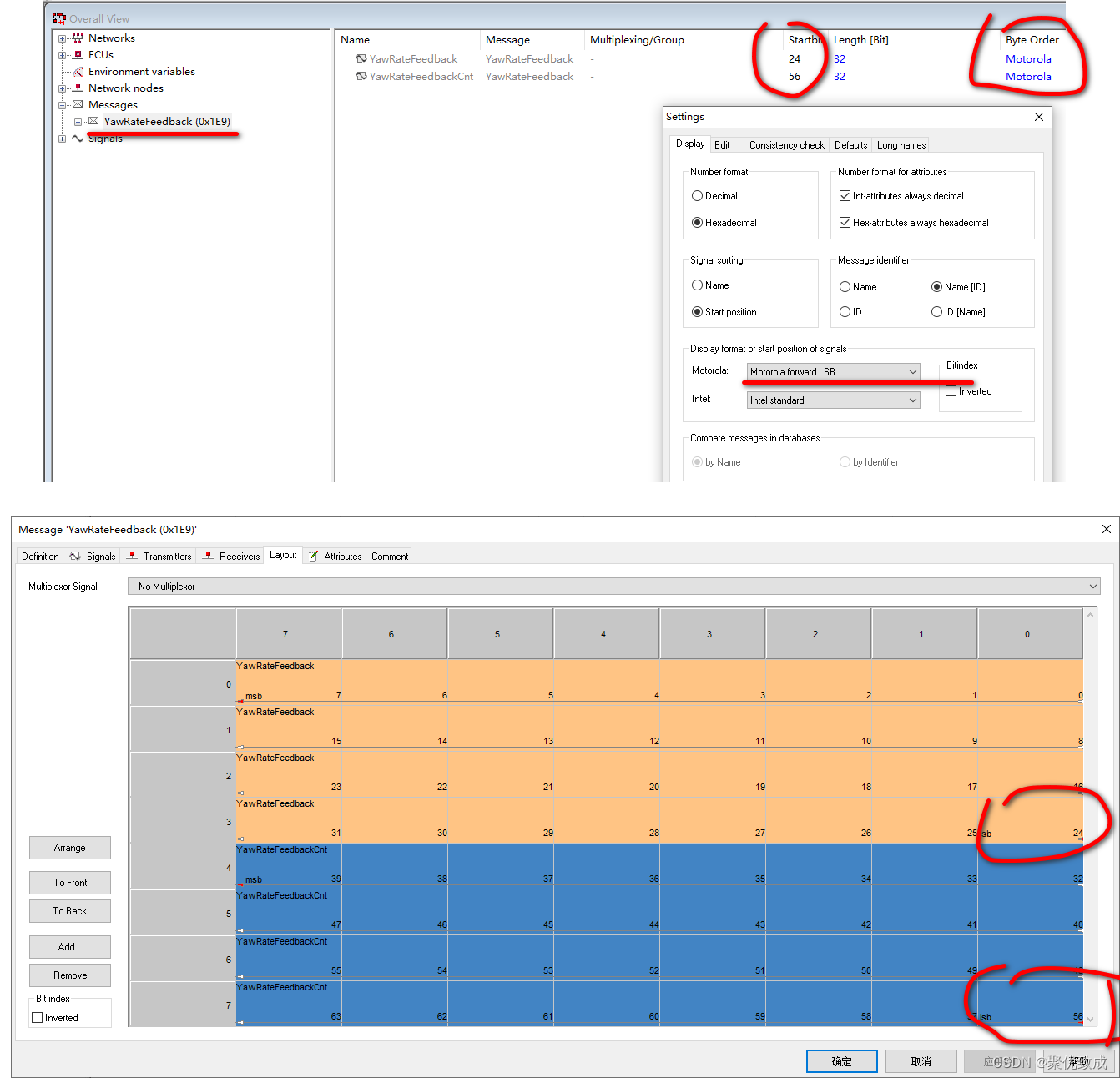Switch to Long names tab
The height and width of the screenshot is (1078, 1120).
(x=901, y=145)
